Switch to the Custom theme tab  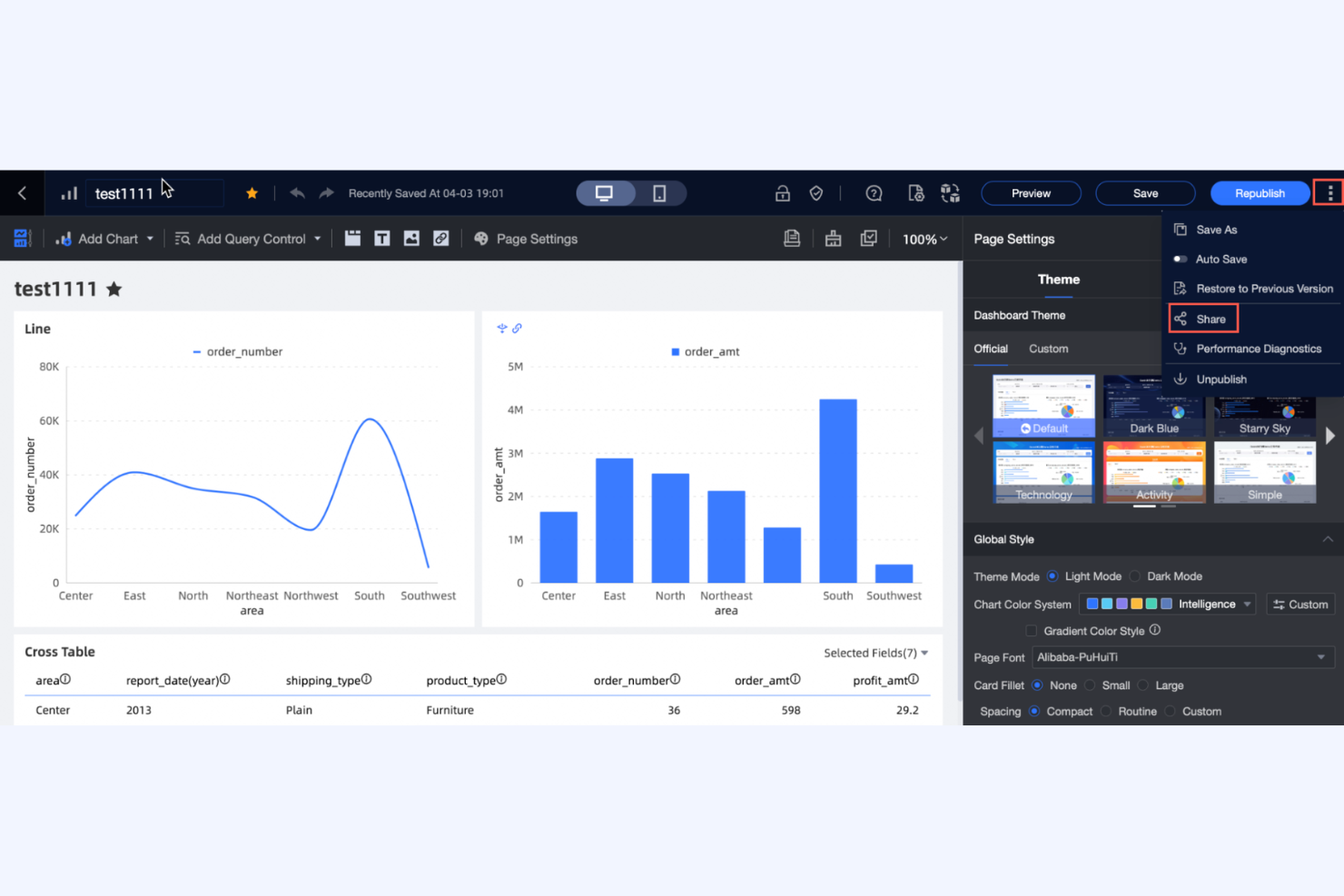point(1048,348)
